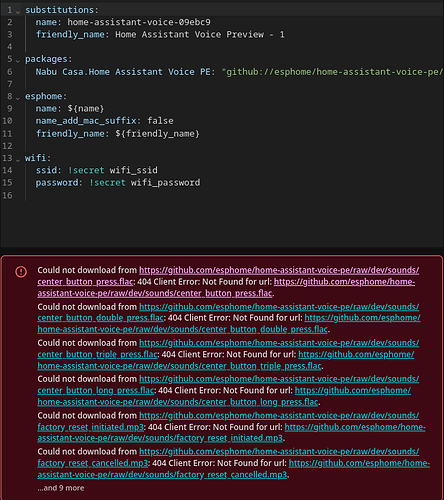Click the 'wifi:' key on line 13
The image size is (444, 500).
(x=38, y=158)
